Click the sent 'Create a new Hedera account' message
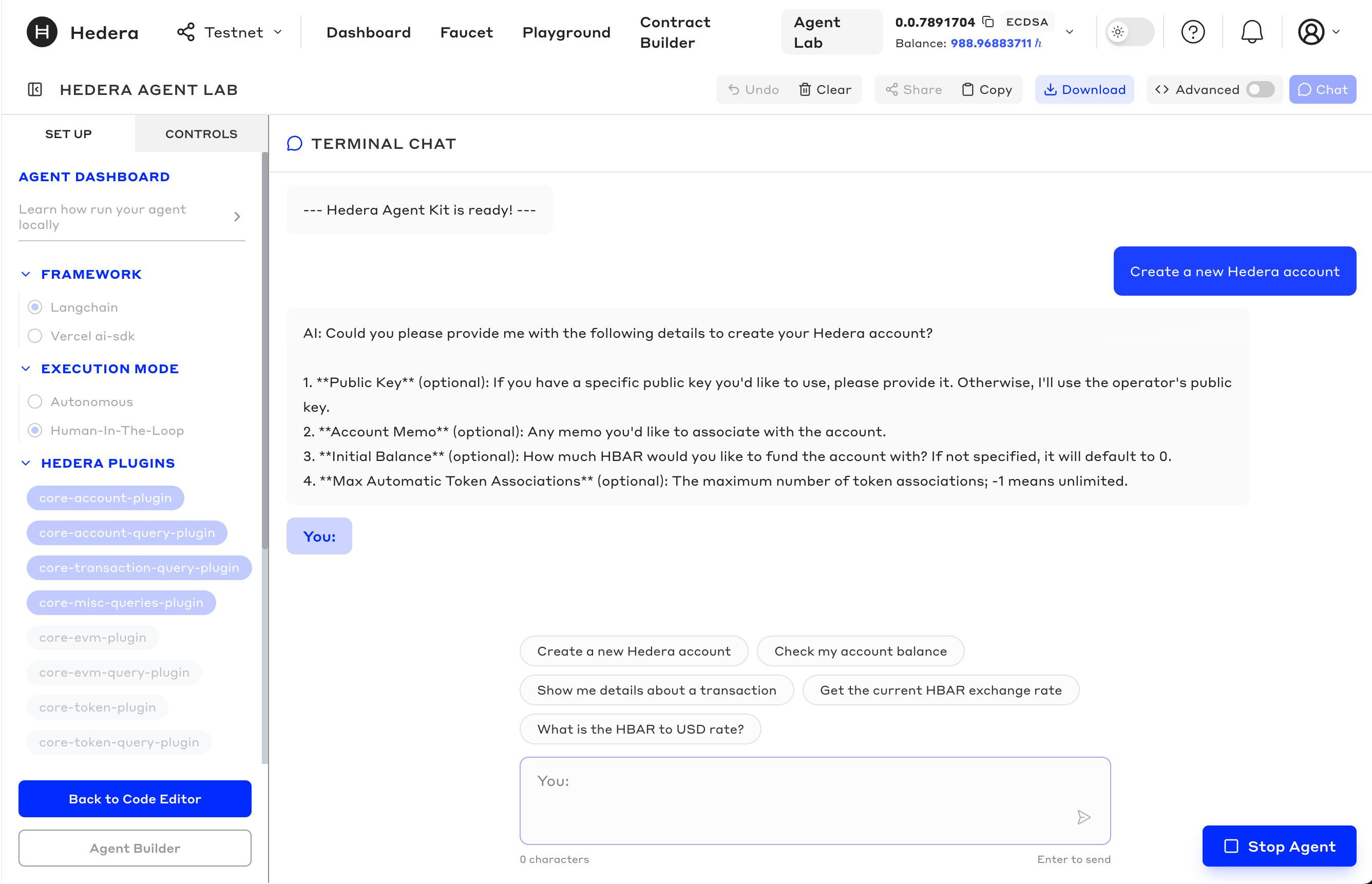 coord(1235,272)
